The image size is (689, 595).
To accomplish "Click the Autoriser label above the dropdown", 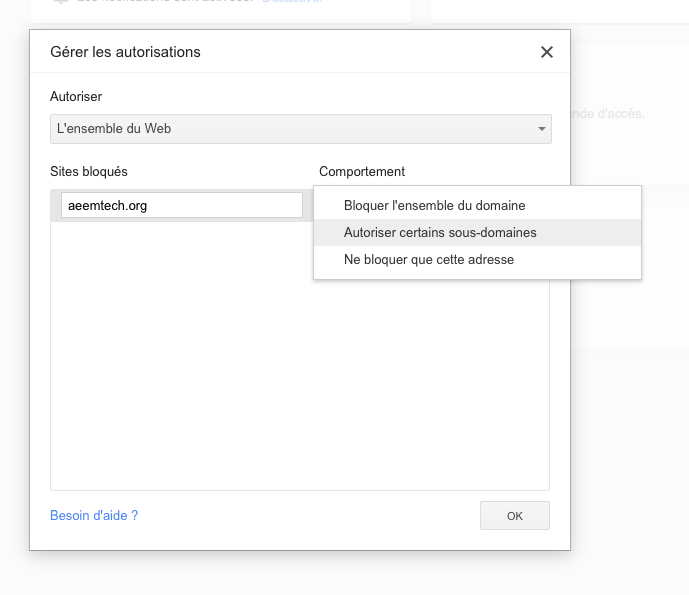I will pyautogui.click(x=76, y=97).
